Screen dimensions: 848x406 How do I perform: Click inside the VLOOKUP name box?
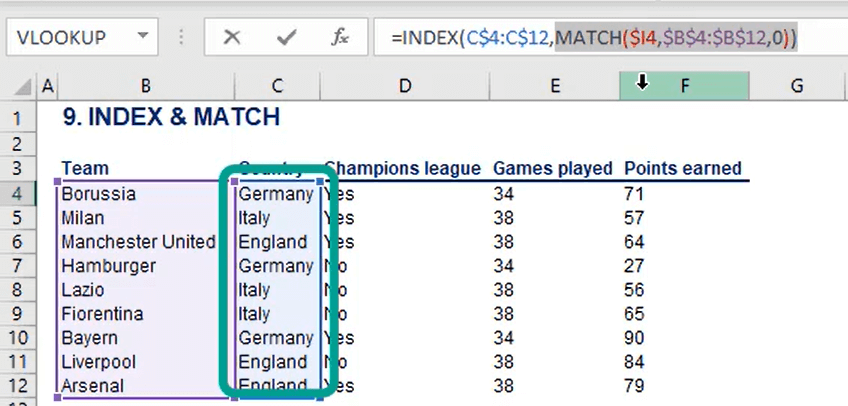tap(70, 37)
